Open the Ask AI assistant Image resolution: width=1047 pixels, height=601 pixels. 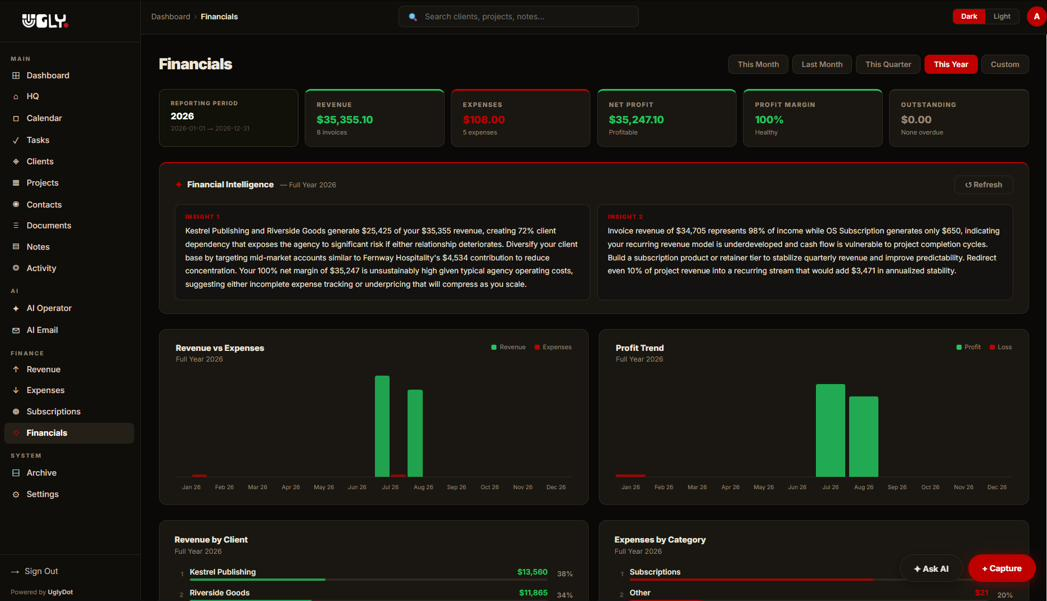click(931, 568)
